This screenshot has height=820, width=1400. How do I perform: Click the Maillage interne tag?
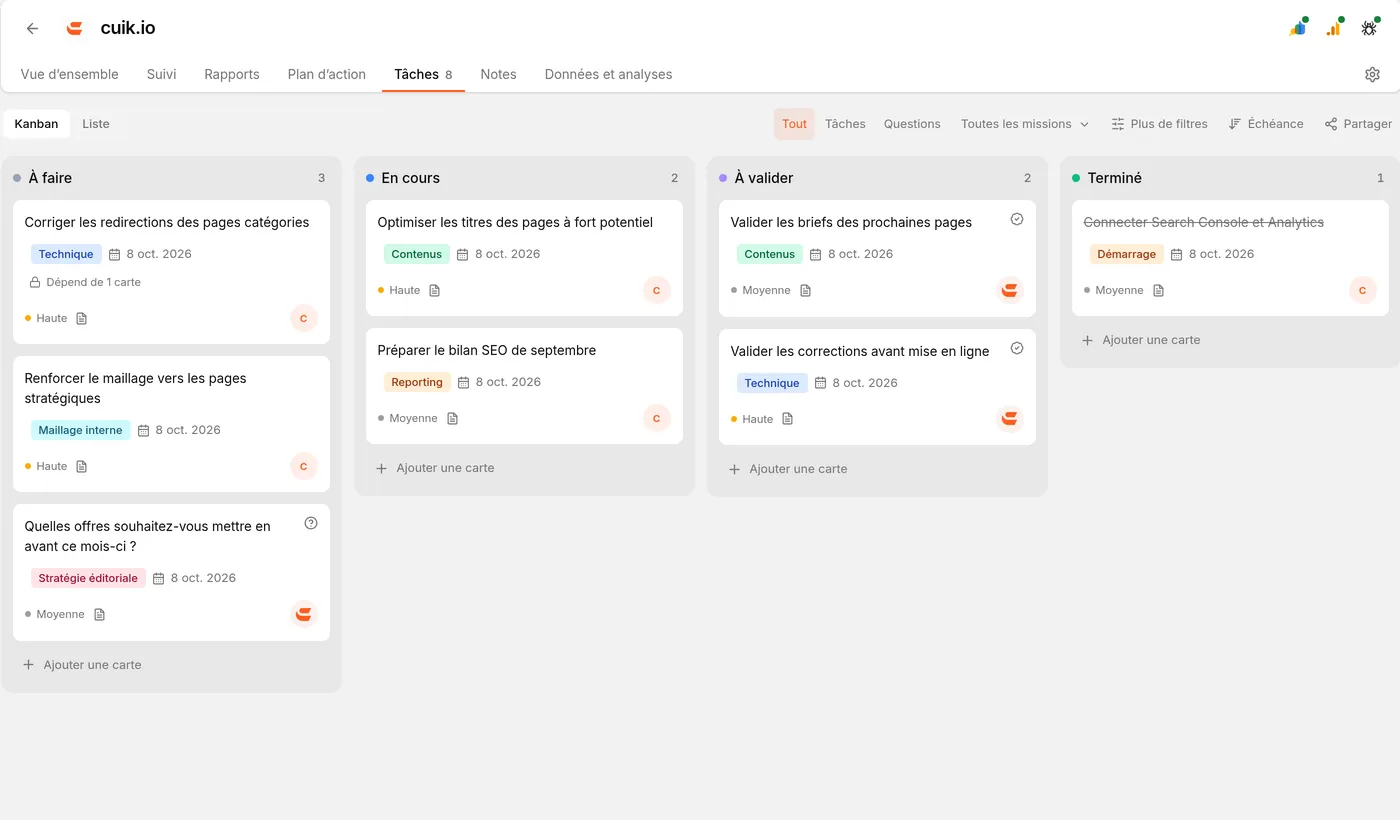coord(81,430)
